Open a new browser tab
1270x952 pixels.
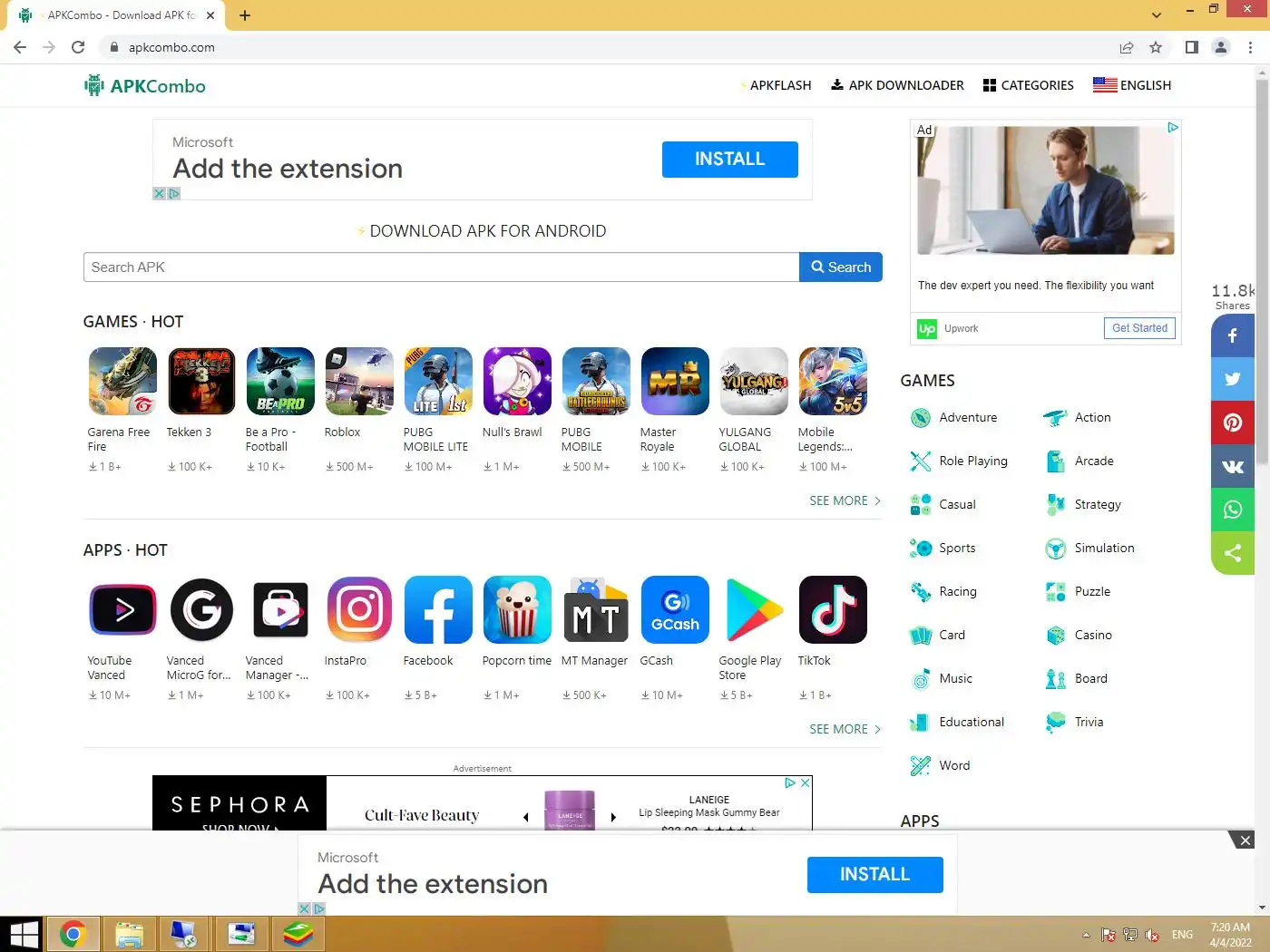click(x=245, y=15)
